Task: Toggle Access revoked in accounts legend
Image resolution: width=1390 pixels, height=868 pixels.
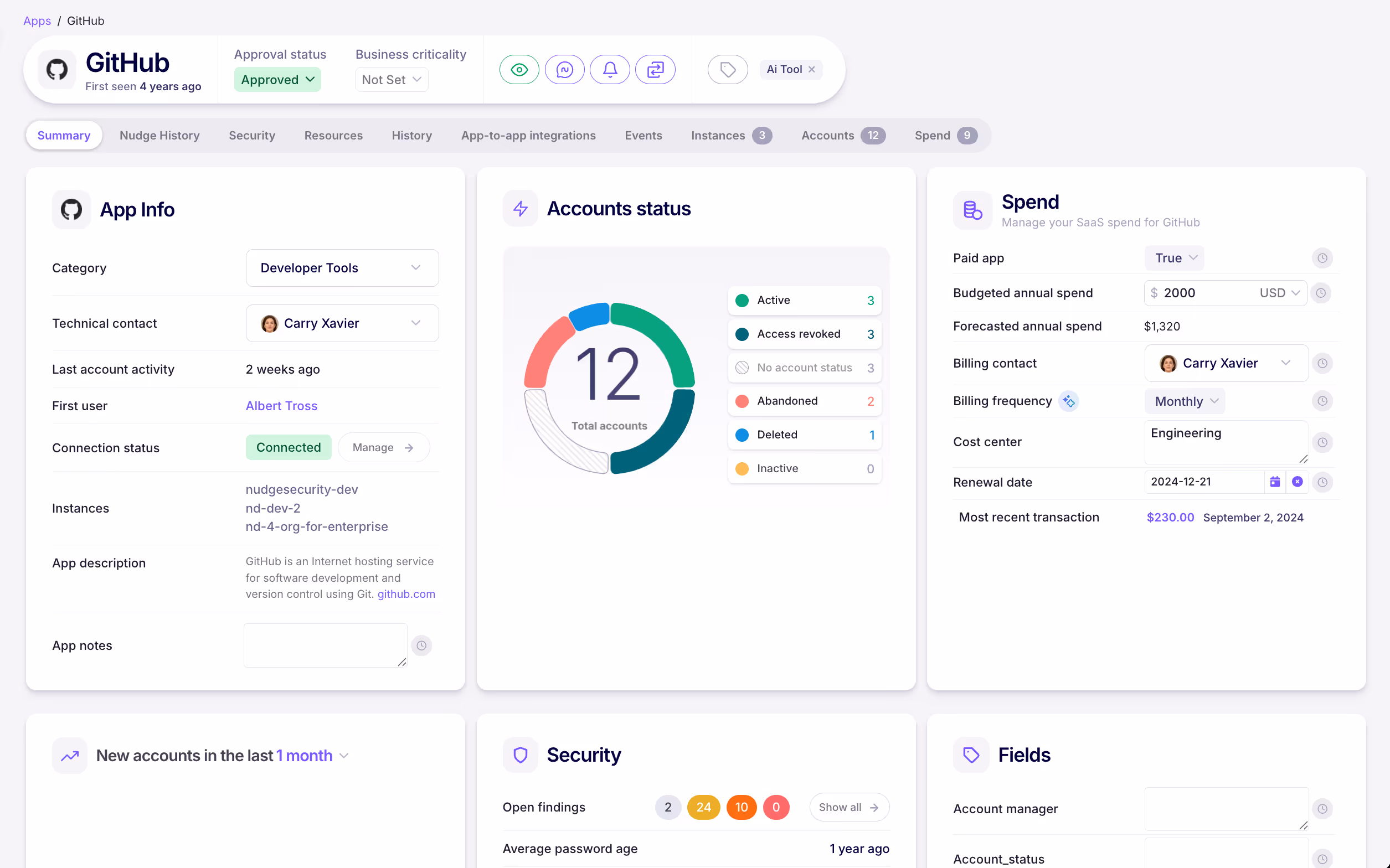Action: [805, 334]
